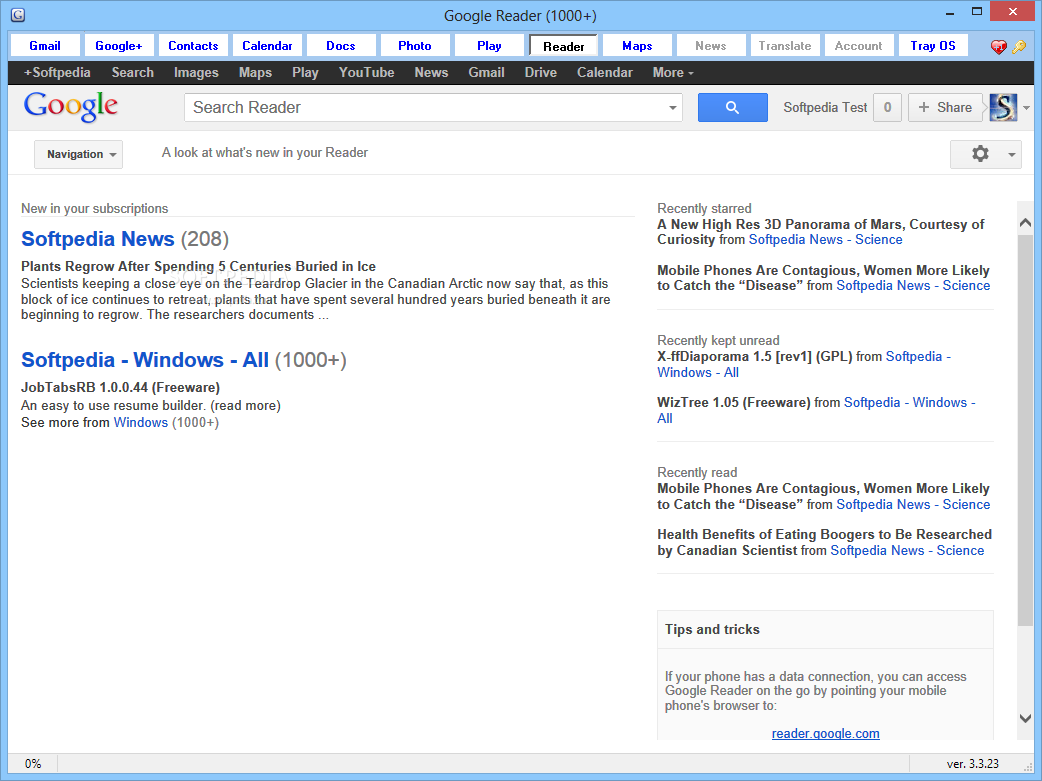Image resolution: width=1042 pixels, height=781 pixels.
Task: Open the Maps tab in top row
Action: 637,46
